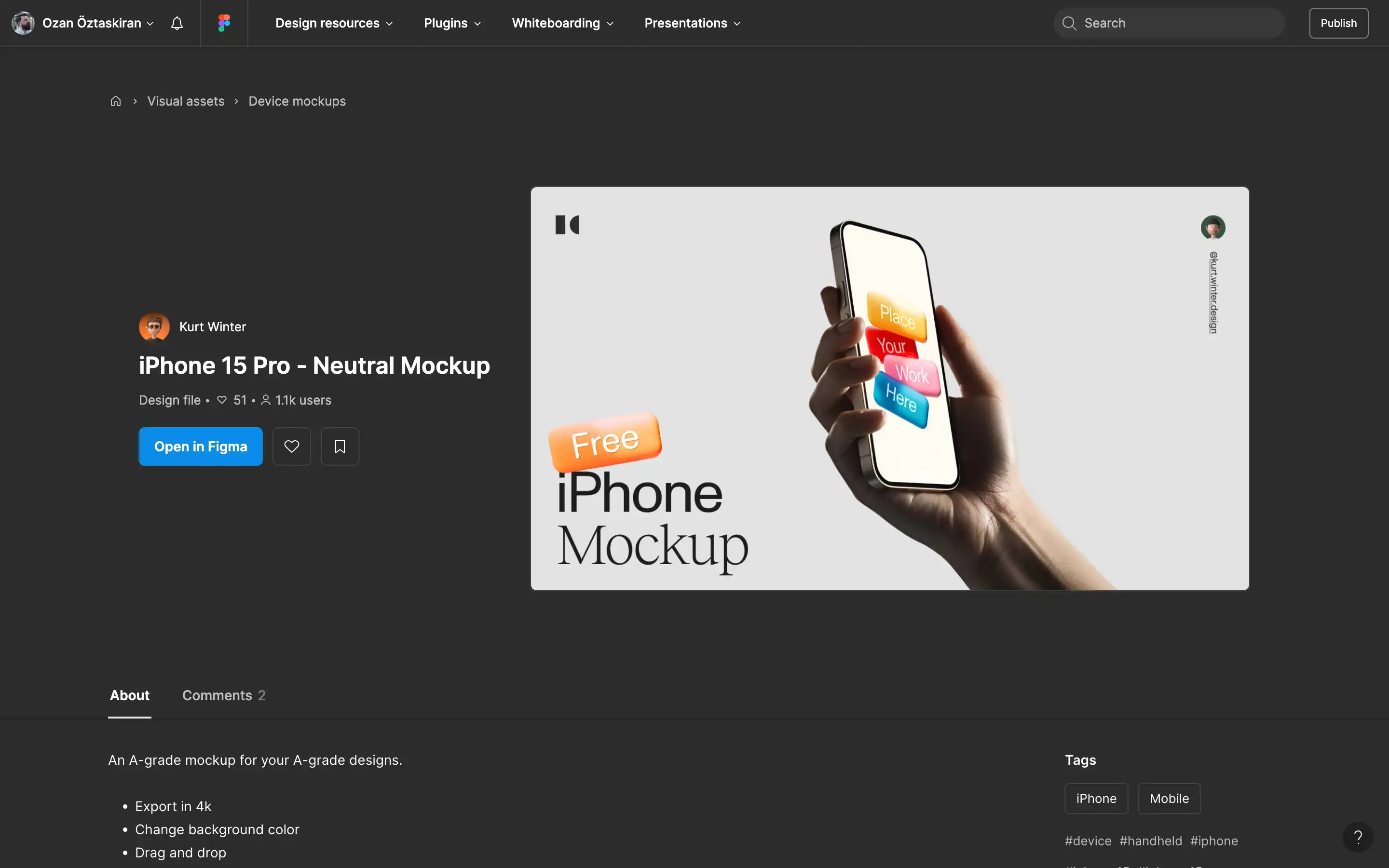
Task: Click the search magnifier icon
Action: tap(1069, 23)
